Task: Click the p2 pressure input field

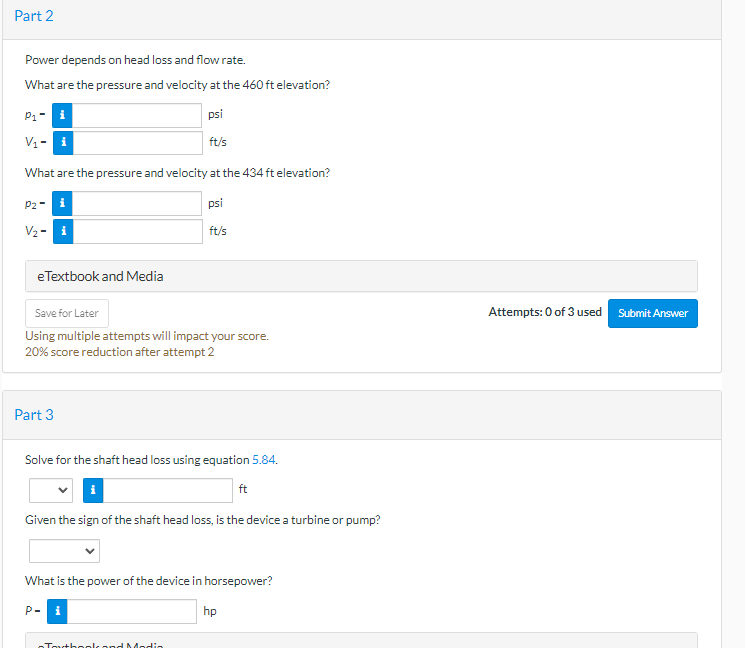Action: pos(137,203)
